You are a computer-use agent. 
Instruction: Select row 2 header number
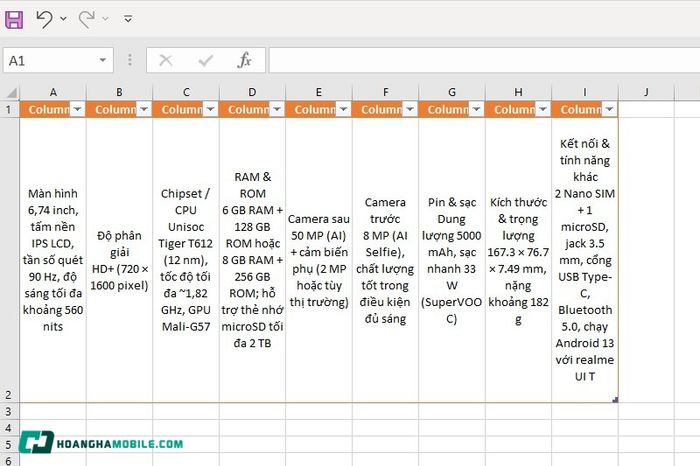[x=9, y=260]
